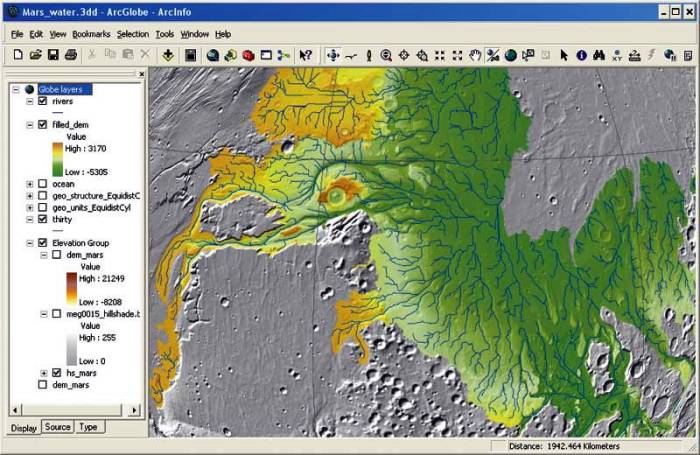The height and width of the screenshot is (455, 700).
Task: Click the Full View globe icon
Action: [x=510, y=55]
